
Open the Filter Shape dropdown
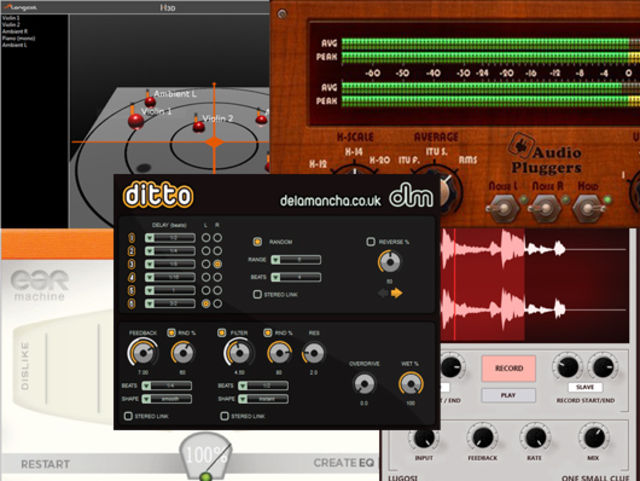pos(263,399)
